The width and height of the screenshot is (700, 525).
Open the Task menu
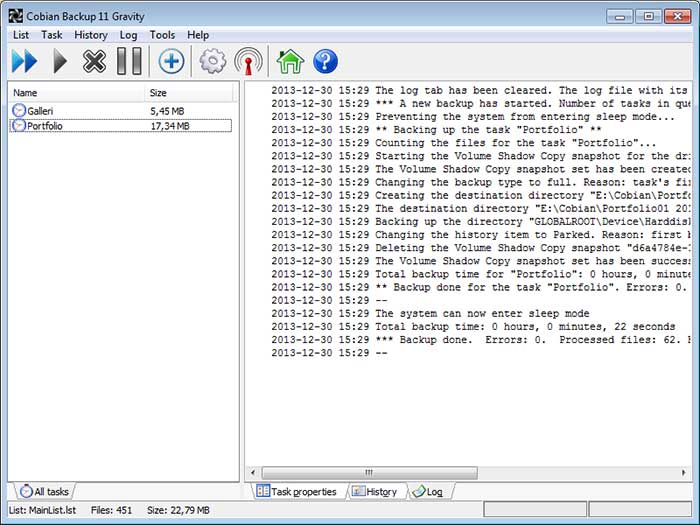tap(52, 35)
